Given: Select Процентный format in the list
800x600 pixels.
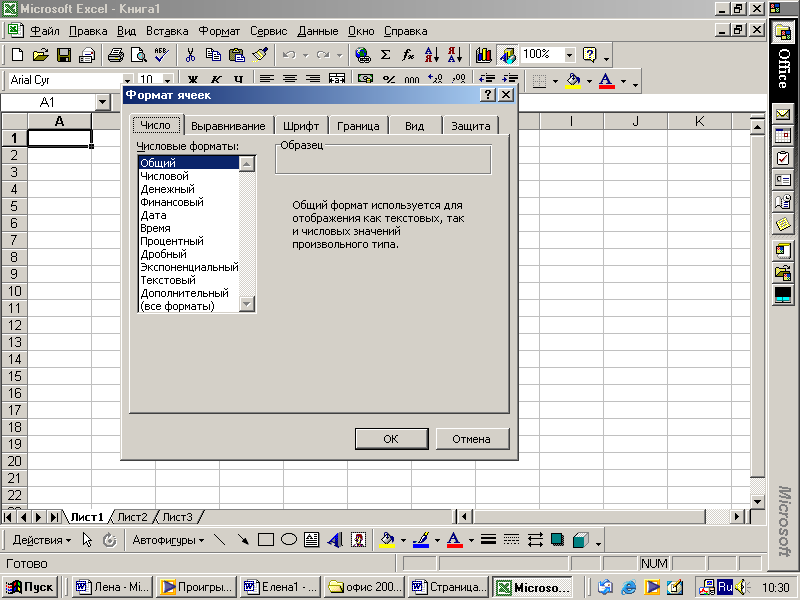Looking at the screenshot, I should pos(189,241).
